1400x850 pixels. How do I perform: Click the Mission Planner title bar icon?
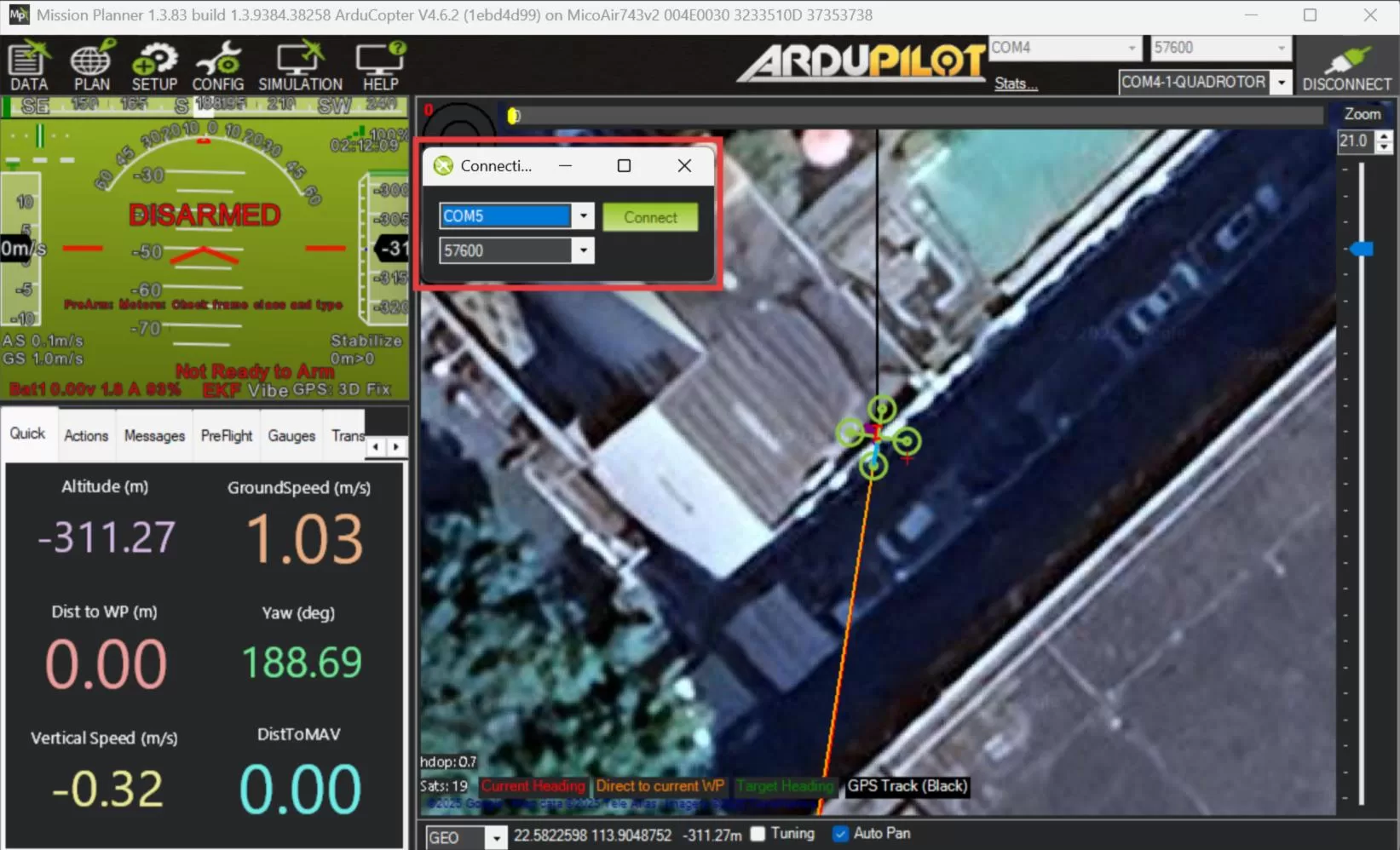pyautogui.click(x=19, y=14)
